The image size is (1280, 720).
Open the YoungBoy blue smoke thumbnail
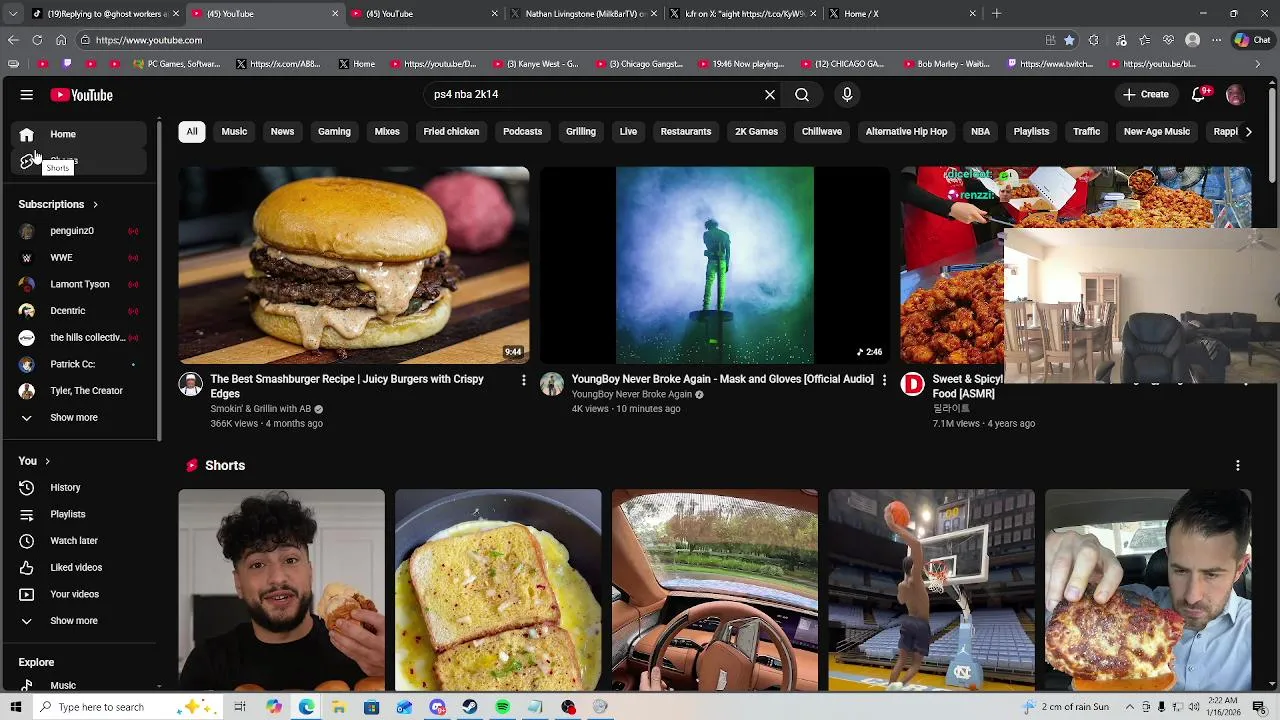[x=715, y=265]
